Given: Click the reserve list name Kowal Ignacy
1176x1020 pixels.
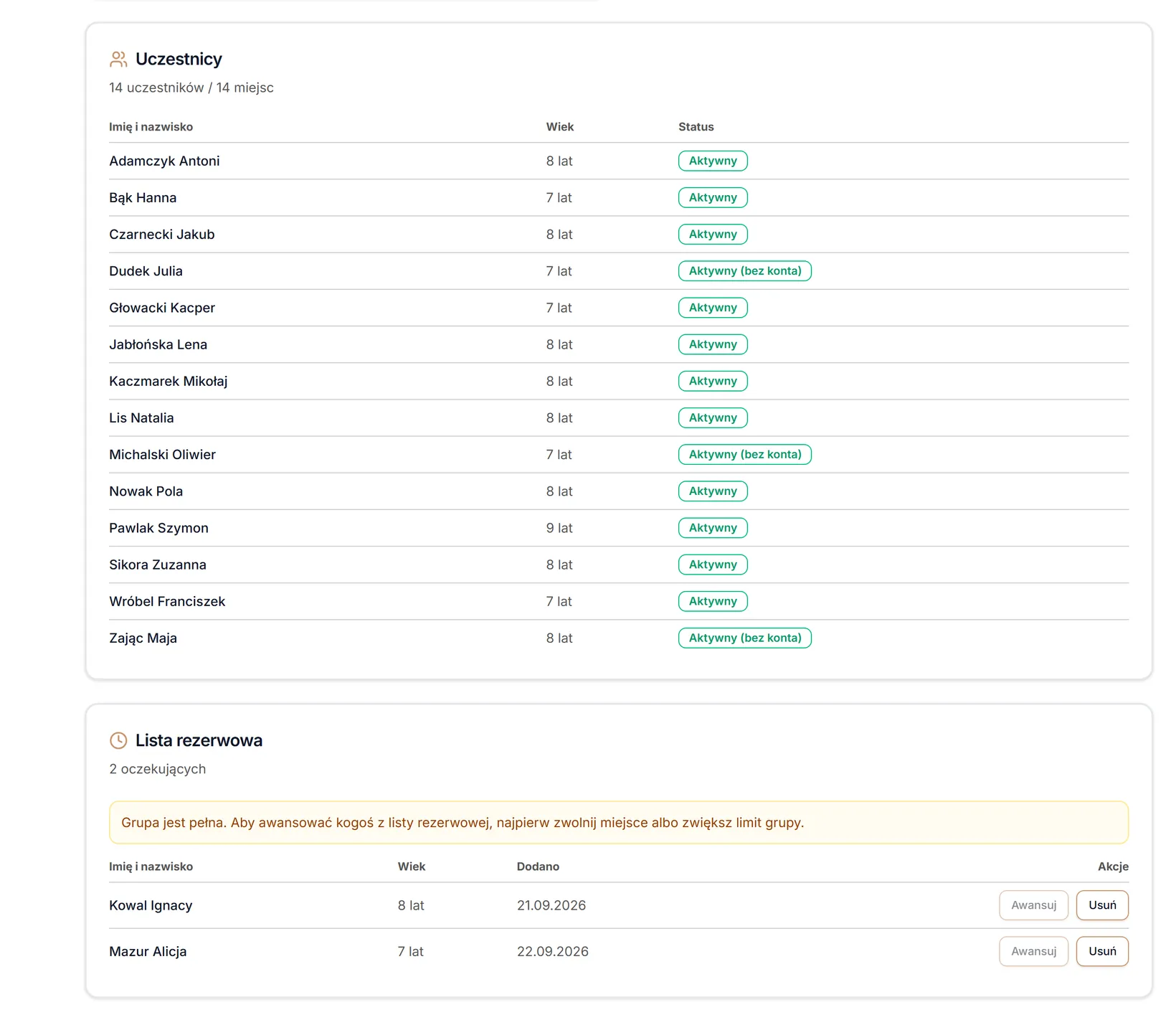Looking at the screenshot, I should tap(151, 905).
